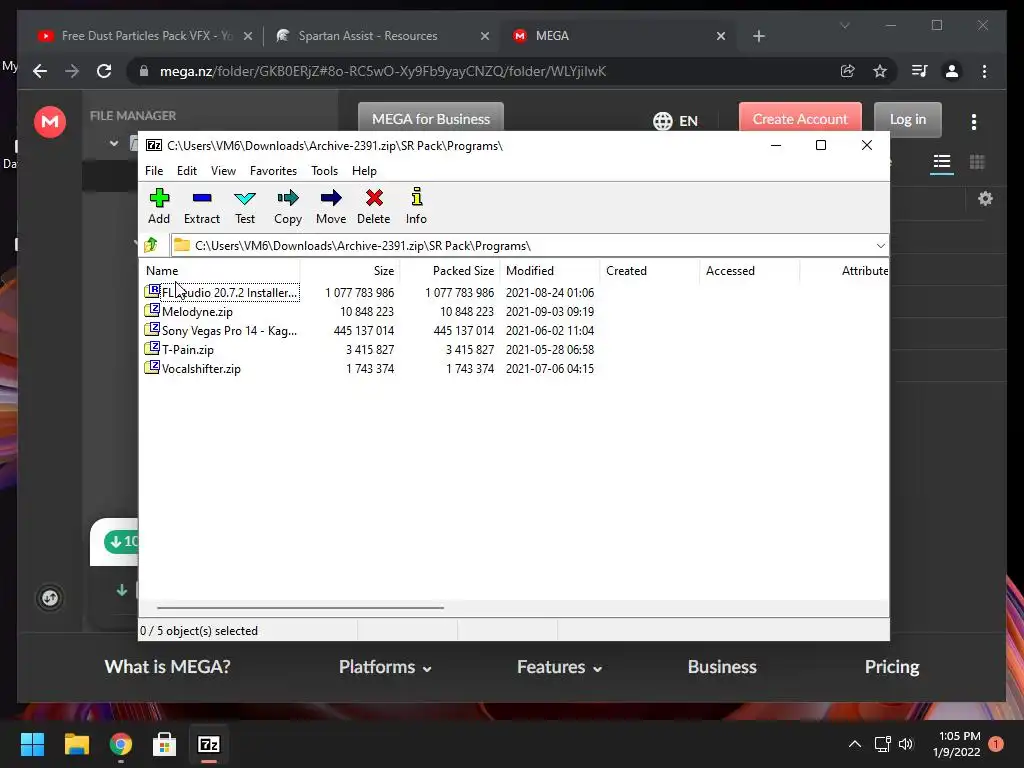Go up one folder level in 7-Zip
Image resolution: width=1024 pixels, height=768 pixels.
(x=152, y=245)
